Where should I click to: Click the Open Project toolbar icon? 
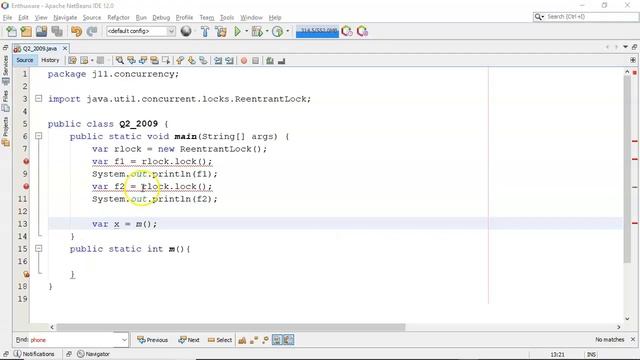point(41,31)
